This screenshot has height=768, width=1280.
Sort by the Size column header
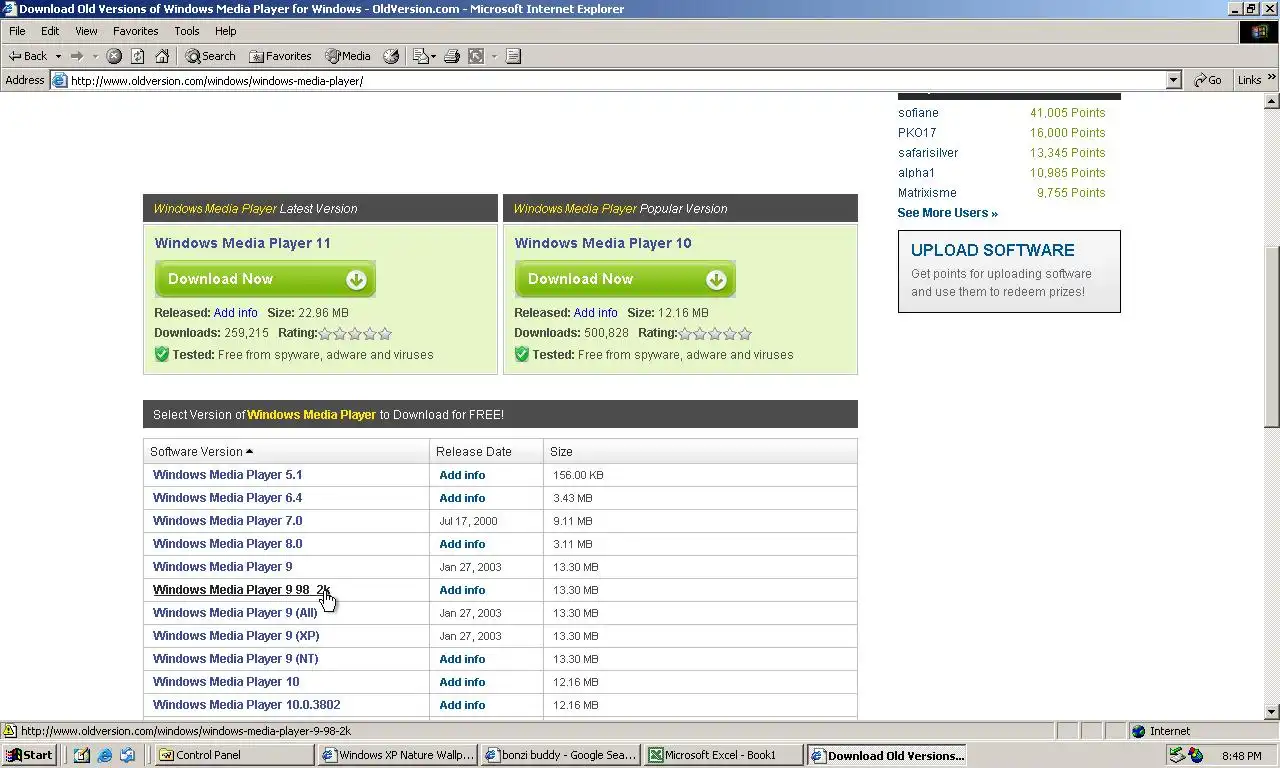(561, 451)
